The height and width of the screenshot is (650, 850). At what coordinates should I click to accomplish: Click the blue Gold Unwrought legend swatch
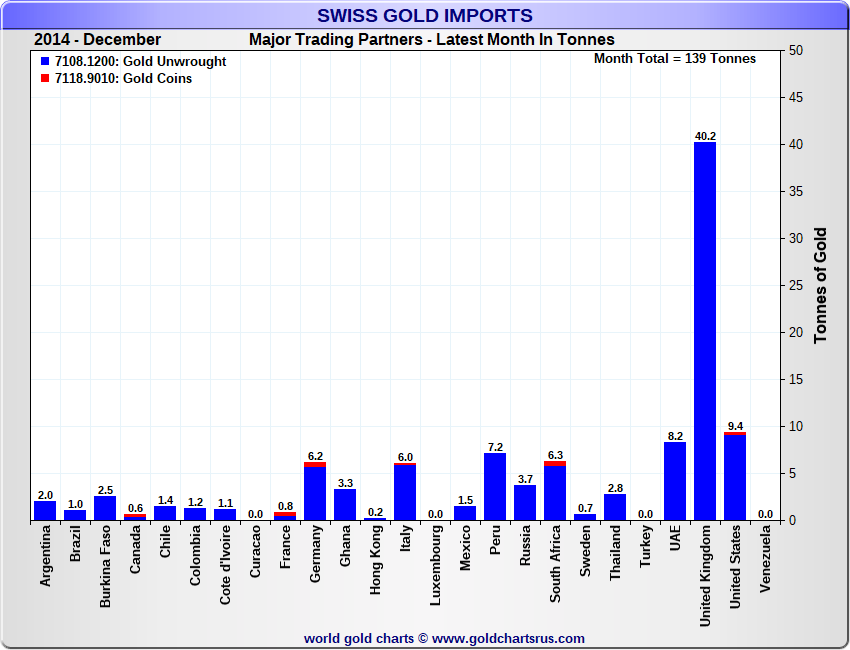45,62
